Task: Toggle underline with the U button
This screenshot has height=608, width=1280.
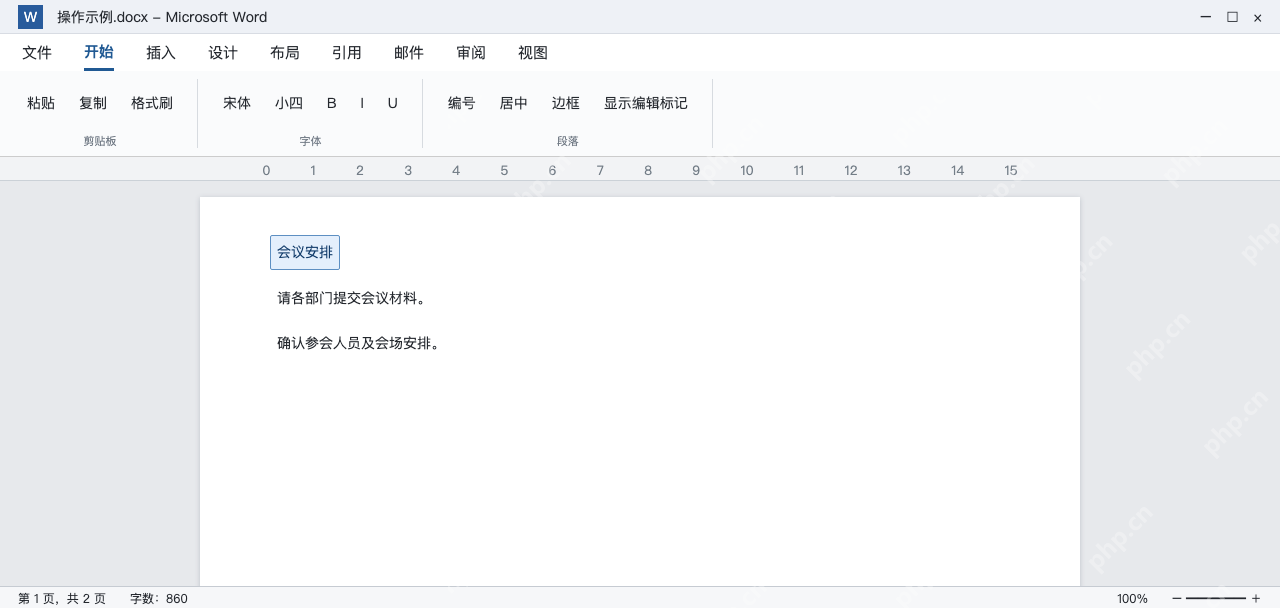Action: [x=393, y=103]
